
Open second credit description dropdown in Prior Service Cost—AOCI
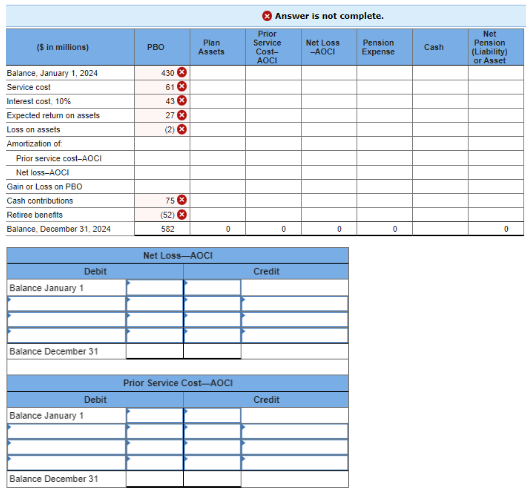(x=294, y=447)
